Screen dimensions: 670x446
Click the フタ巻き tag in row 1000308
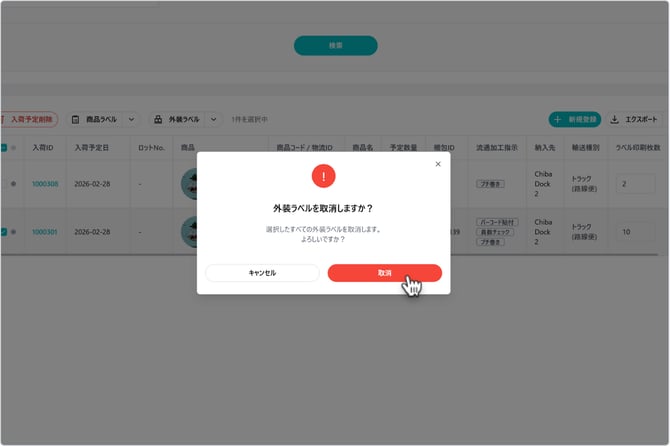point(491,184)
